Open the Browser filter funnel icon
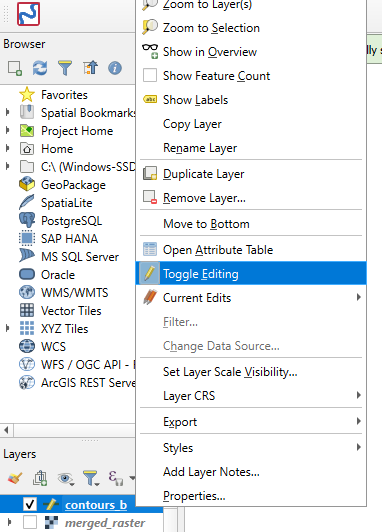This screenshot has height=532, width=382. 65,68
